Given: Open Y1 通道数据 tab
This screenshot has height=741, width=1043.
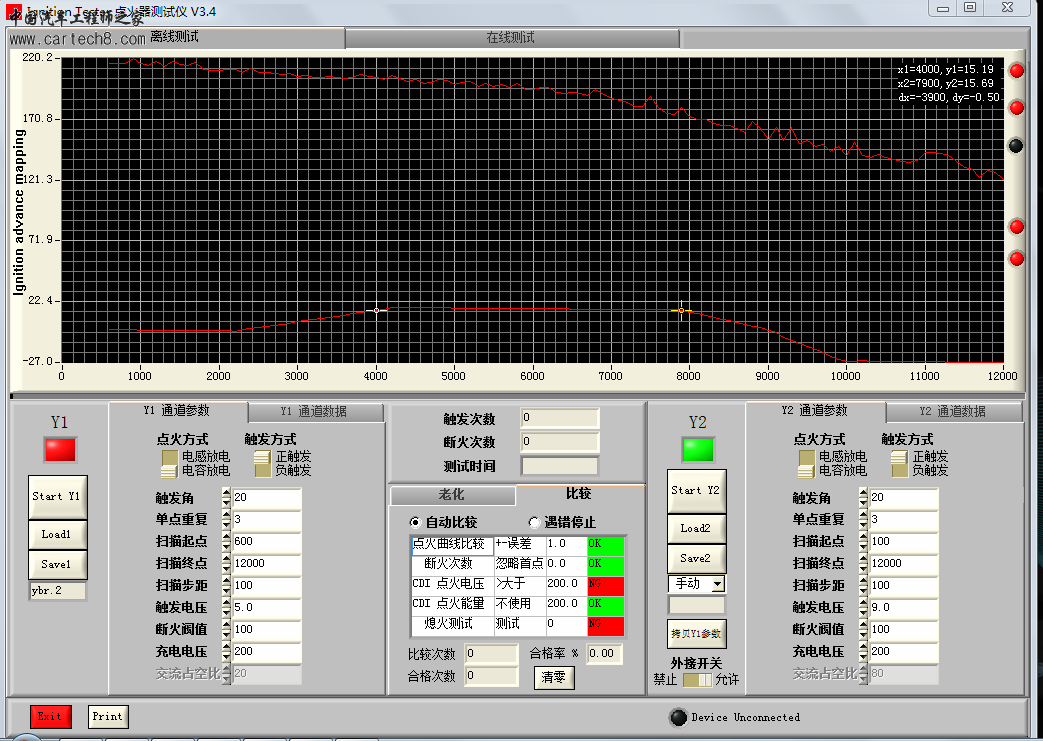Looking at the screenshot, I should 316,412.
